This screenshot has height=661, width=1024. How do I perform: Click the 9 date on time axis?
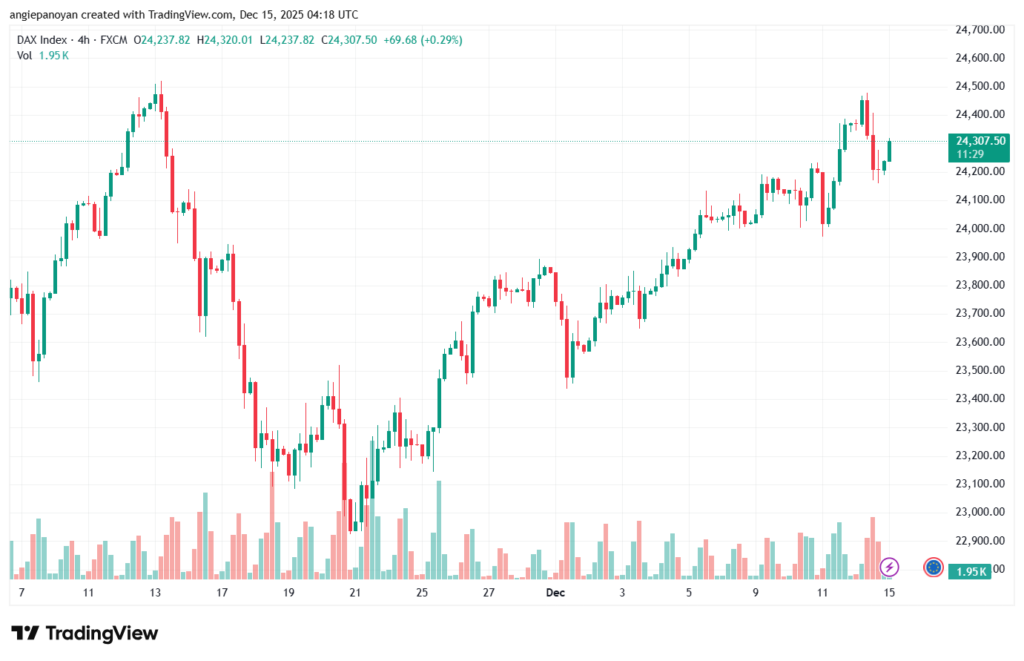tap(756, 593)
